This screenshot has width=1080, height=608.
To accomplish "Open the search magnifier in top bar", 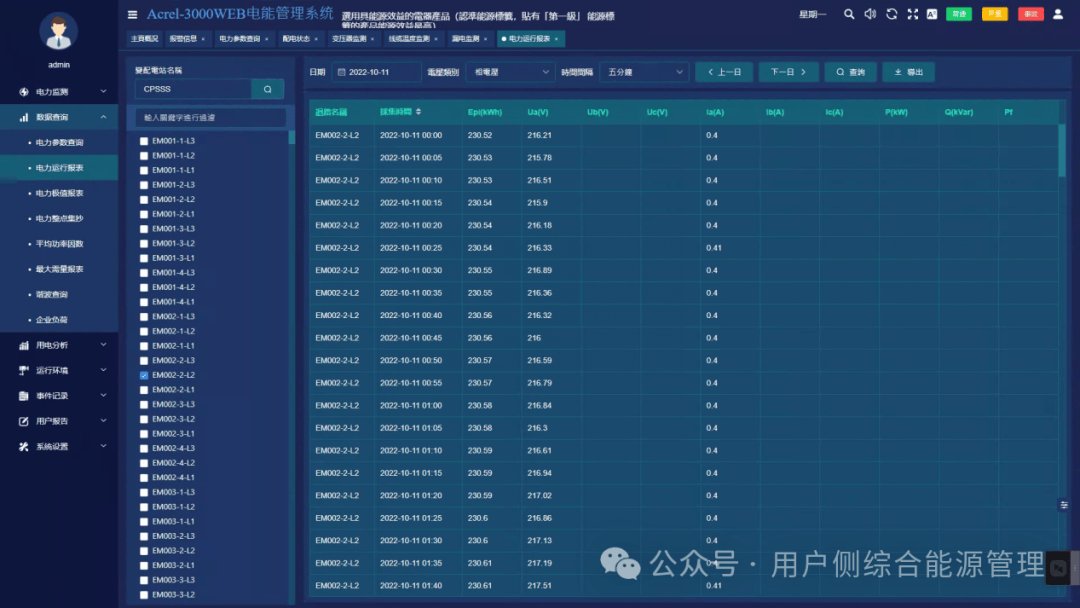I will click(x=849, y=14).
